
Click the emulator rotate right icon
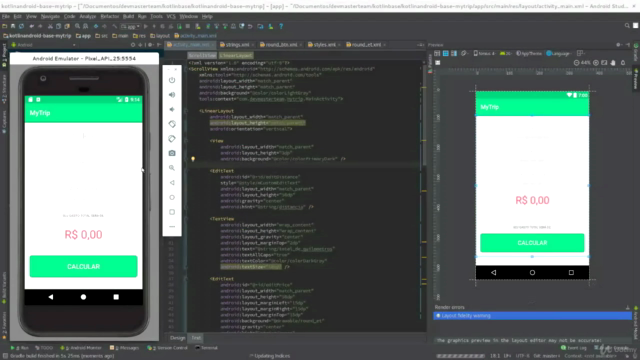coord(172,139)
